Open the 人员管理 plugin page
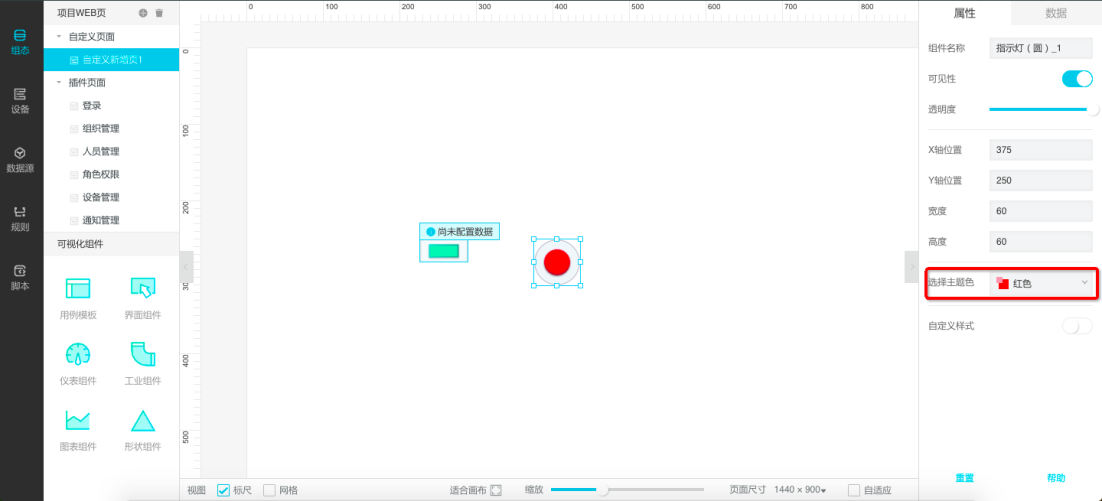Viewport: 1102px width, 501px height. click(101, 151)
